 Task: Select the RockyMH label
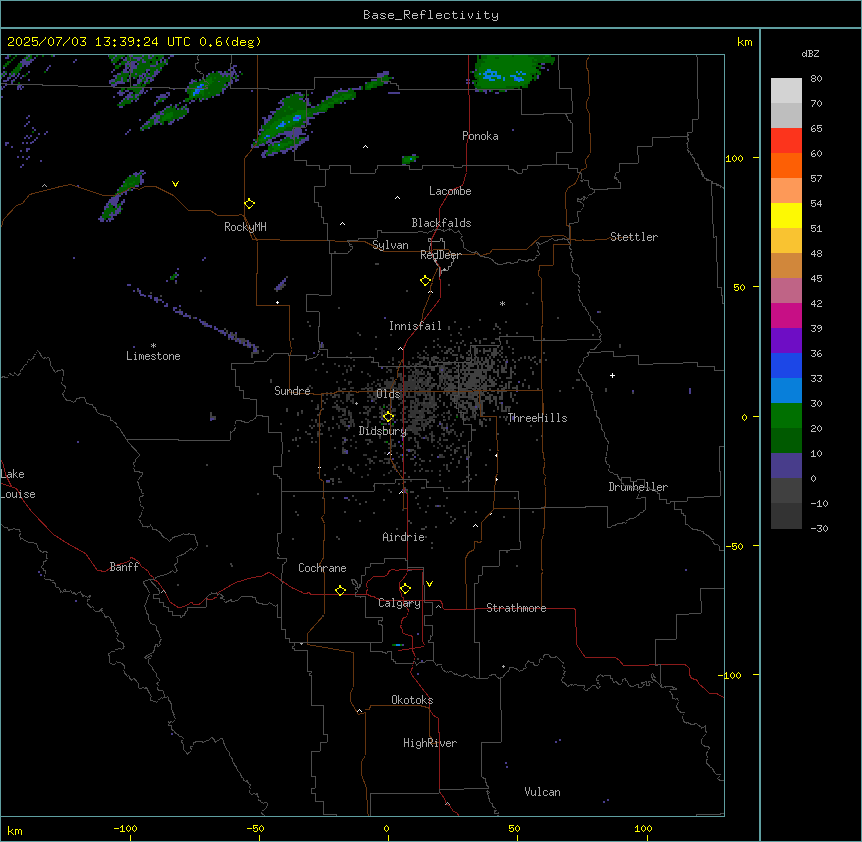click(x=245, y=227)
